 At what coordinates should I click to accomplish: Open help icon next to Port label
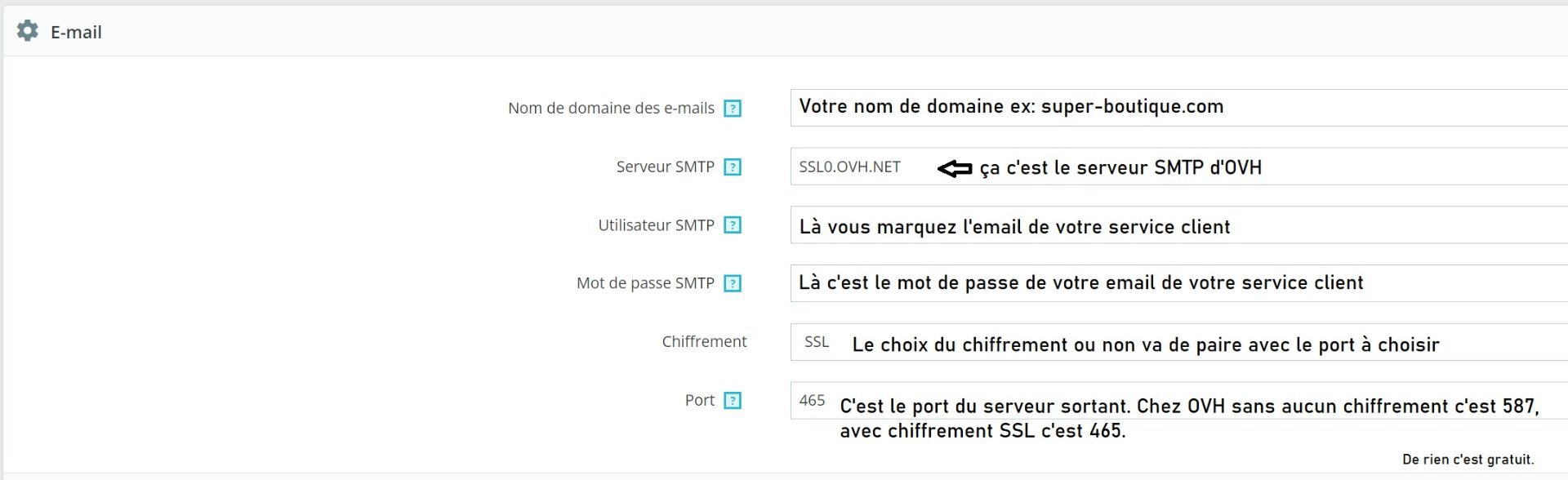click(733, 401)
